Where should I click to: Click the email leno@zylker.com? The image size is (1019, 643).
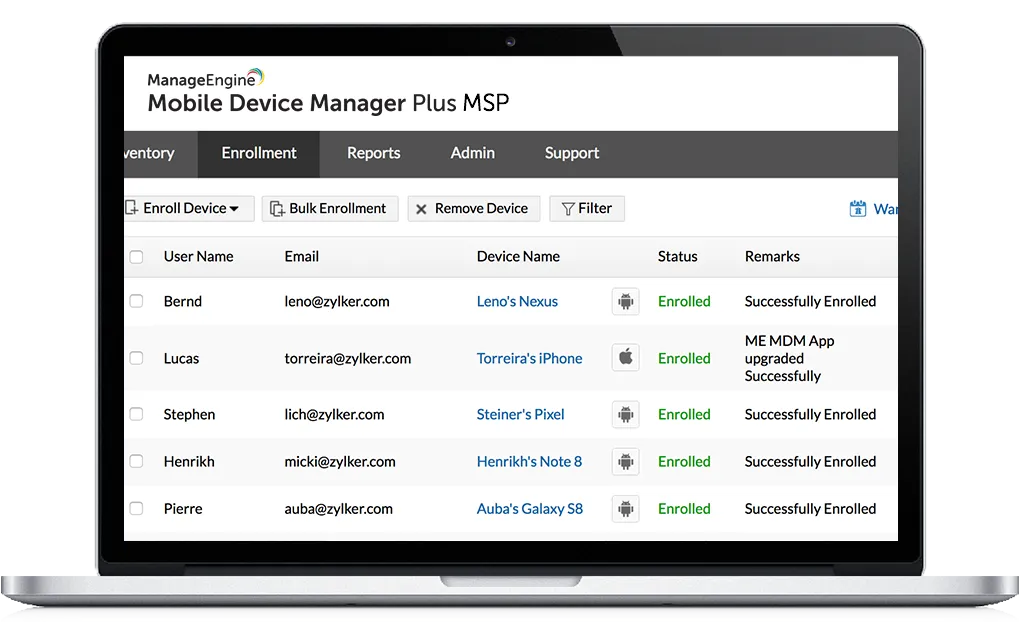click(x=337, y=302)
